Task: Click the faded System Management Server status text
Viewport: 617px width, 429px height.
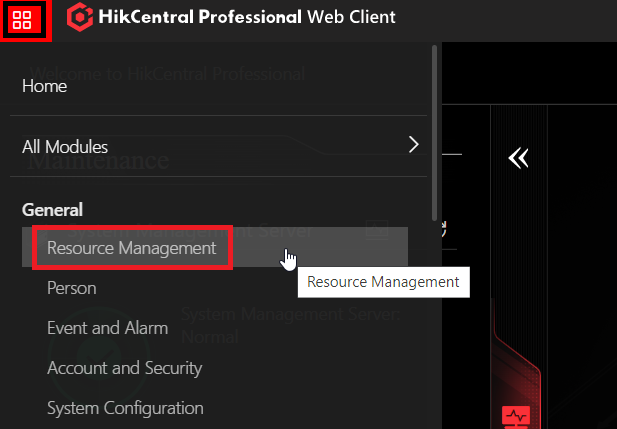Action: pos(290,325)
